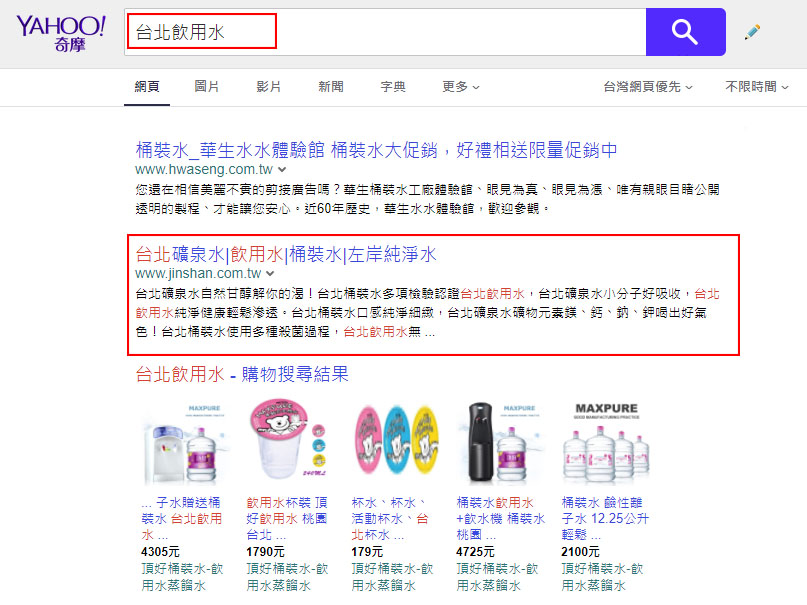This screenshot has height=605, width=807.
Task: Click the purple search magnifier button
Action: click(686, 32)
